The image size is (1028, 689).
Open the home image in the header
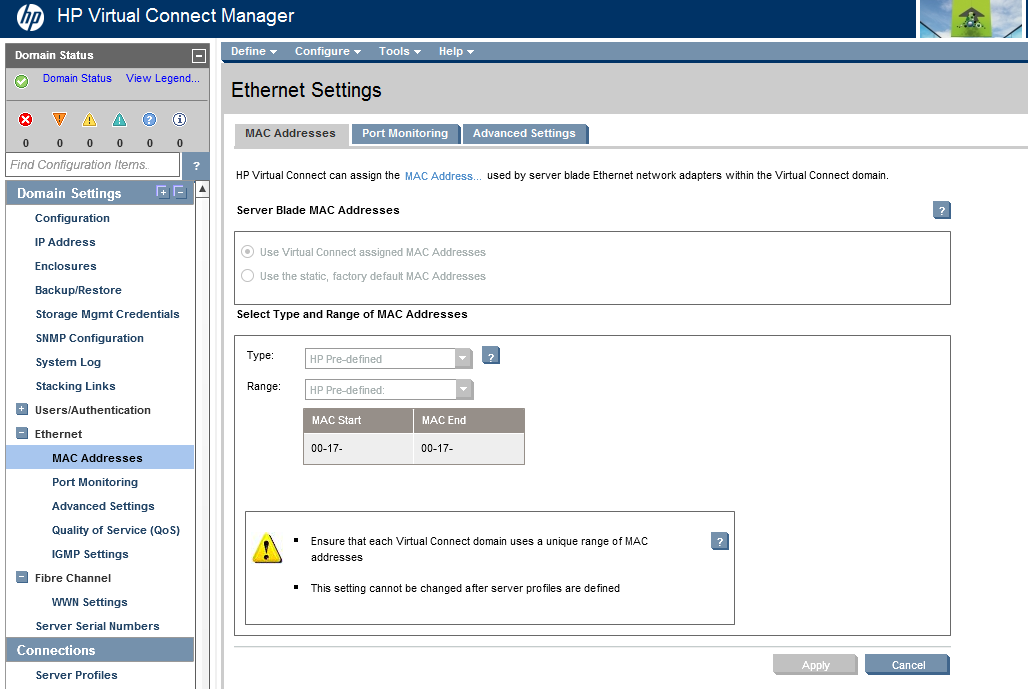[971, 18]
